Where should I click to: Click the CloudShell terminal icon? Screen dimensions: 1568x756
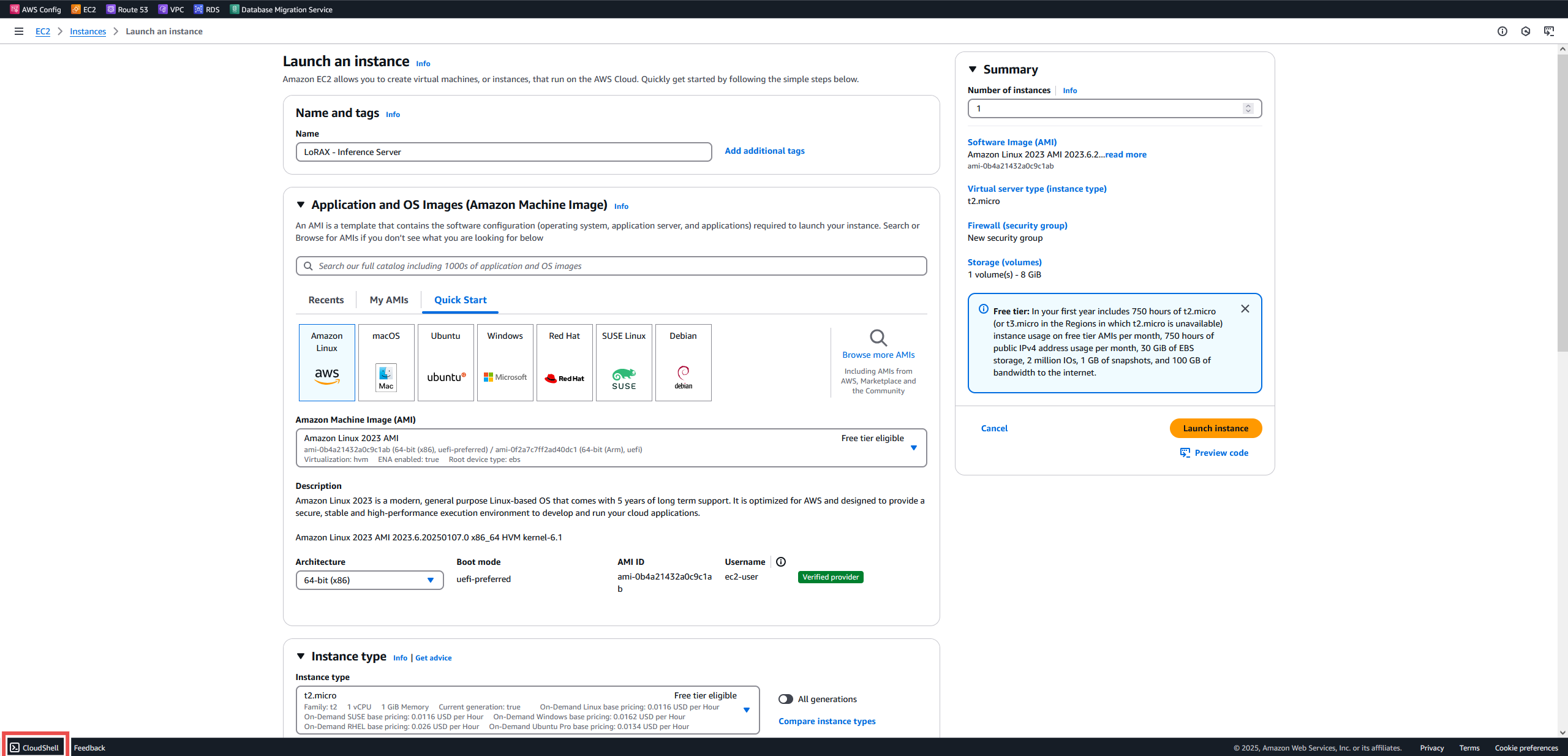pyautogui.click(x=15, y=747)
